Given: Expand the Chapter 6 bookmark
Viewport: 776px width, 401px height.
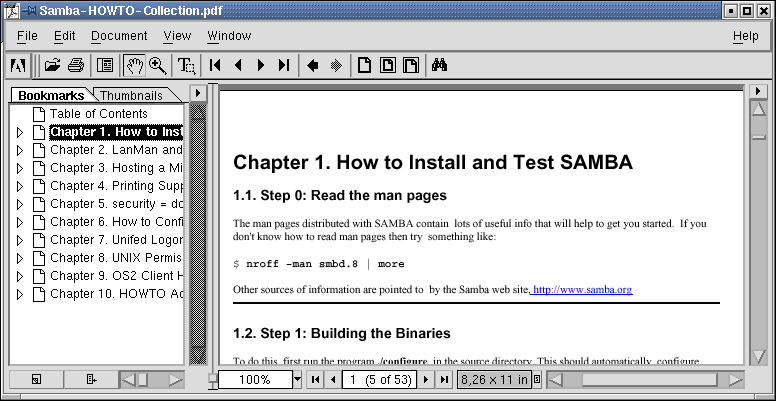Looking at the screenshot, I should (x=19, y=222).
